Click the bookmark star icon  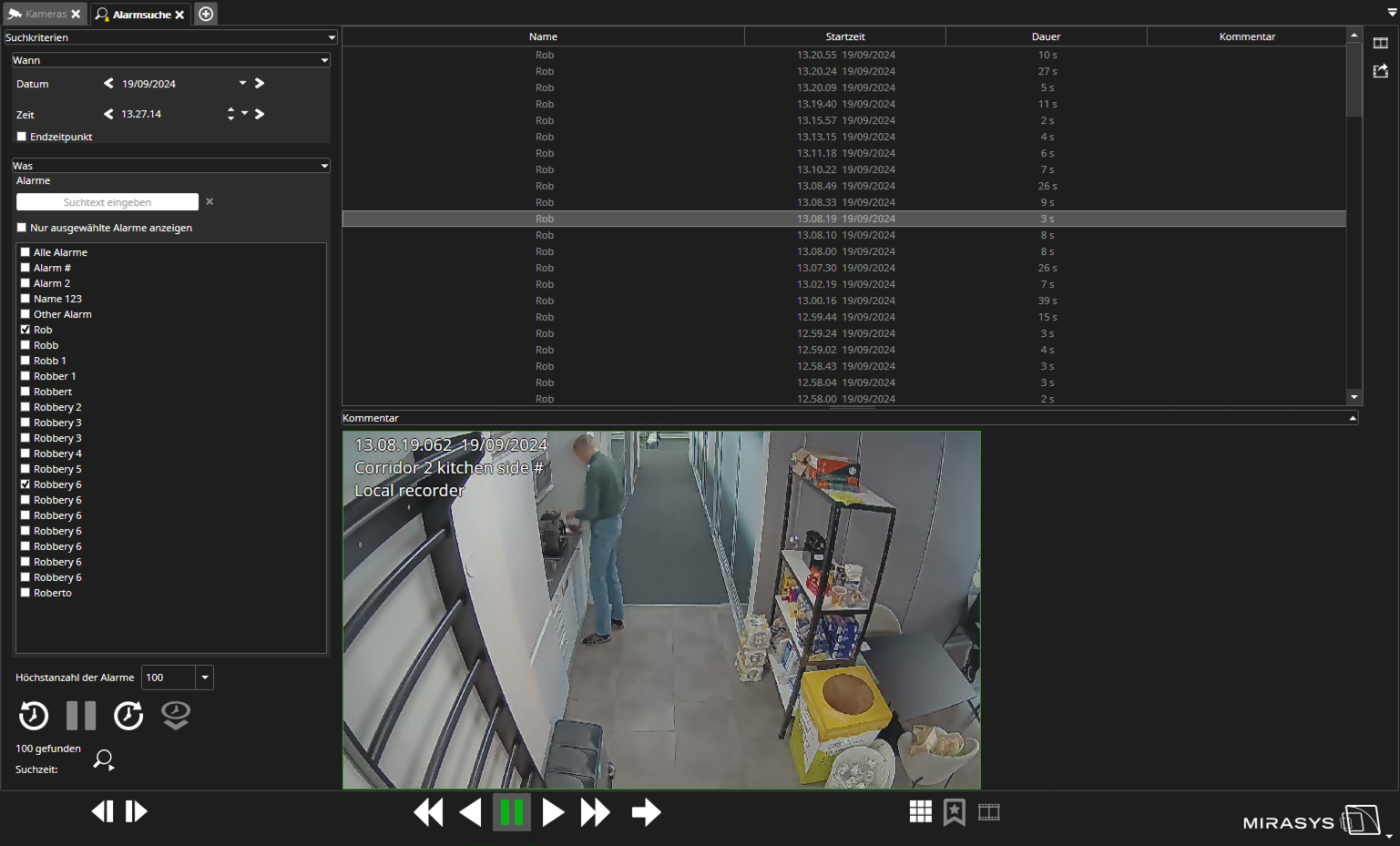pos(954,811)
